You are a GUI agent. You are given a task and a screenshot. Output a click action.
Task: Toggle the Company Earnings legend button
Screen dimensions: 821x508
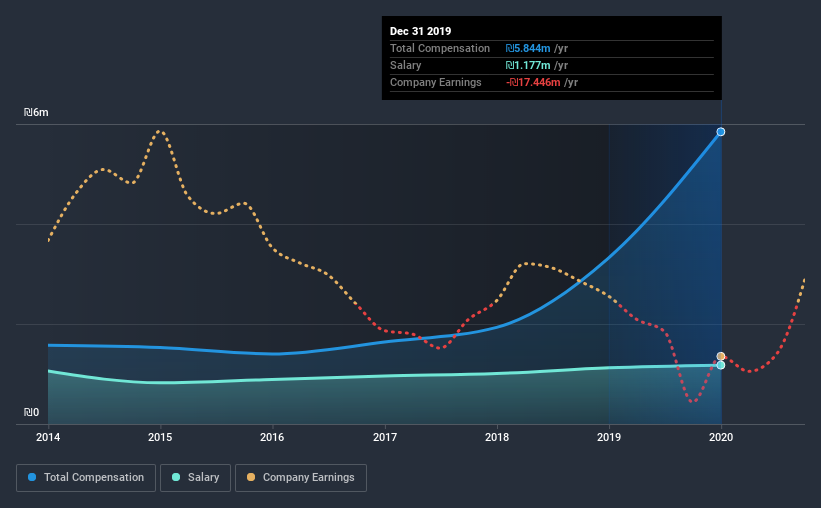click(x=301, y=478)
